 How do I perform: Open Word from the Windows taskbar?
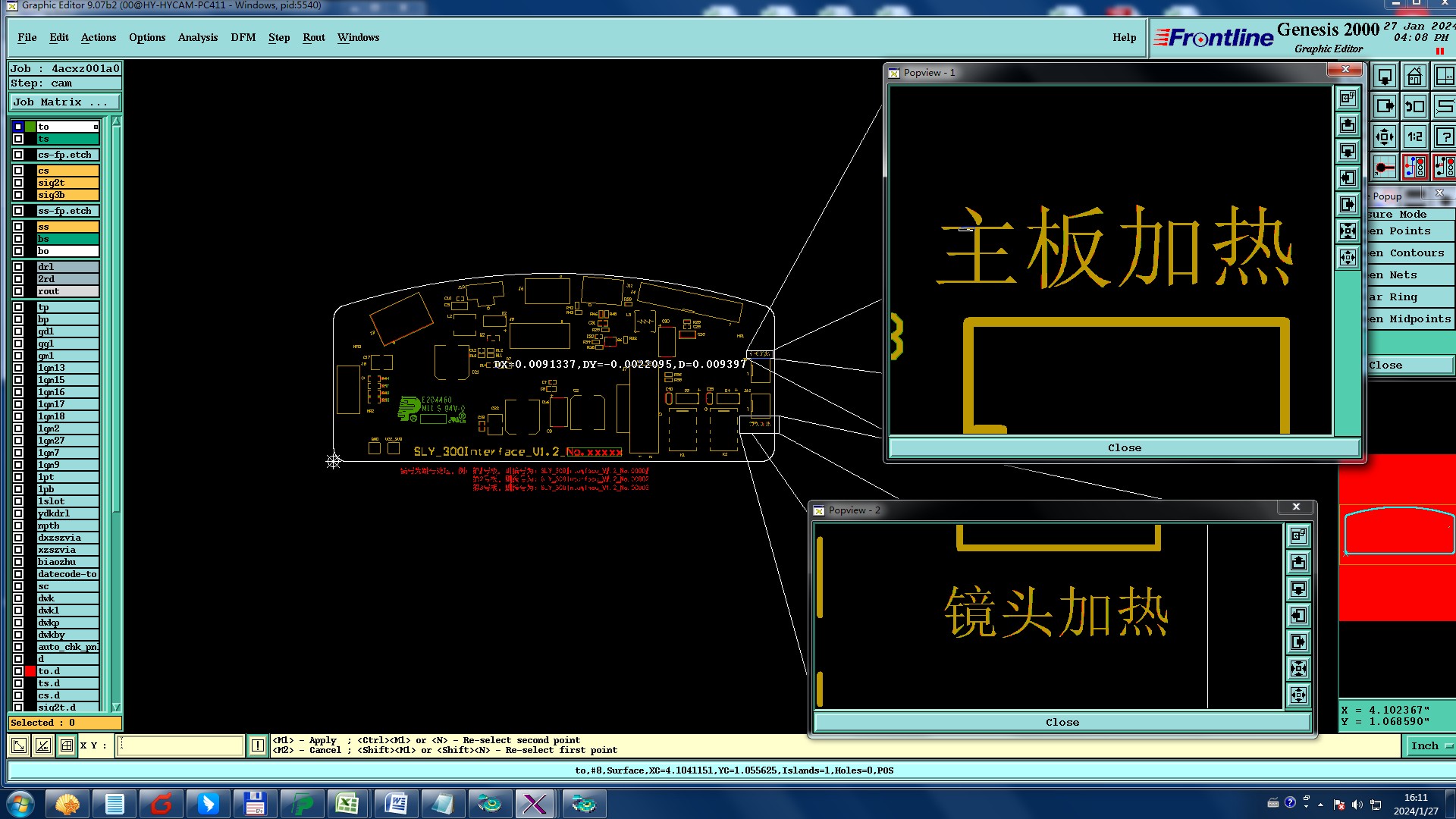click(395, 804)
